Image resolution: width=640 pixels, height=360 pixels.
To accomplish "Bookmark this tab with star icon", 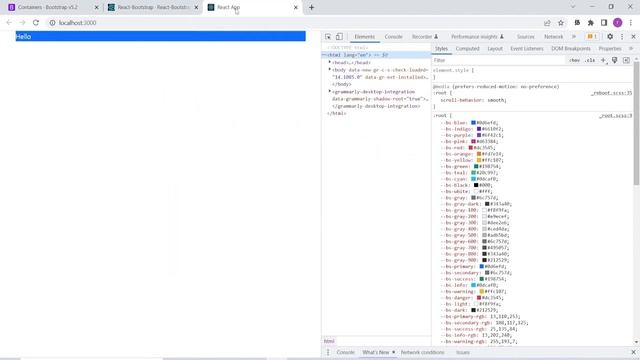I will (x=561, y=23).
